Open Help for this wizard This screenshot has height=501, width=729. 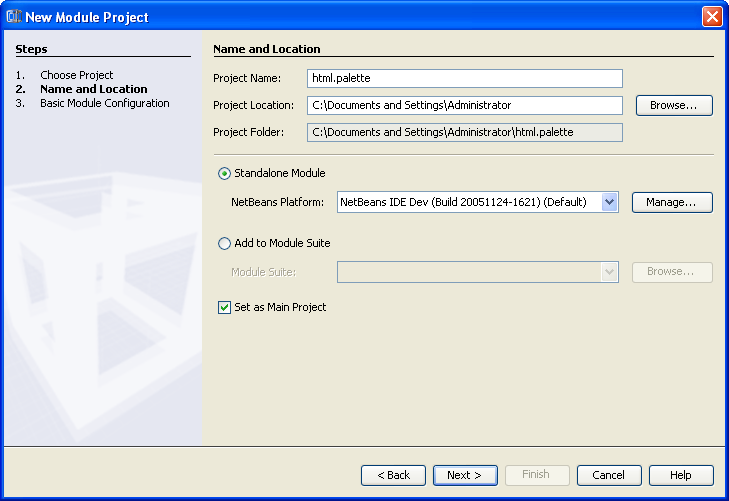click(681, 475)
